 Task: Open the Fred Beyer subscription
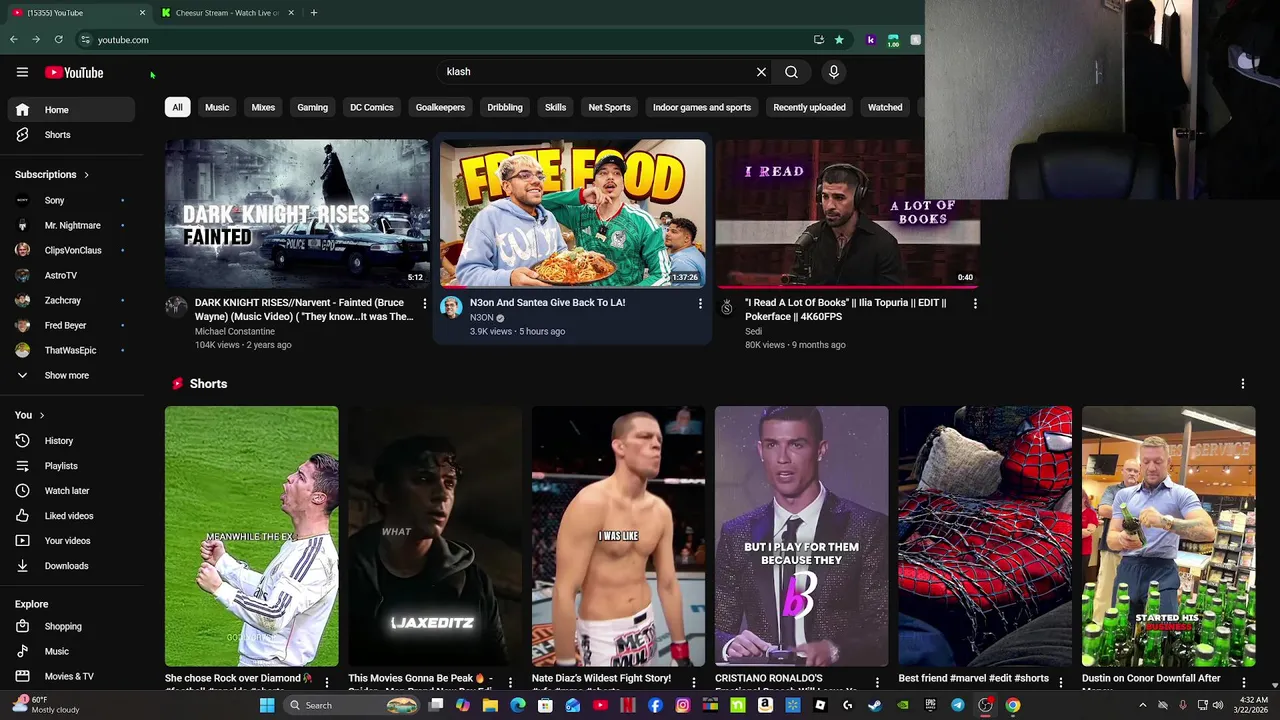pyautogui.click(x=70, y=325)
